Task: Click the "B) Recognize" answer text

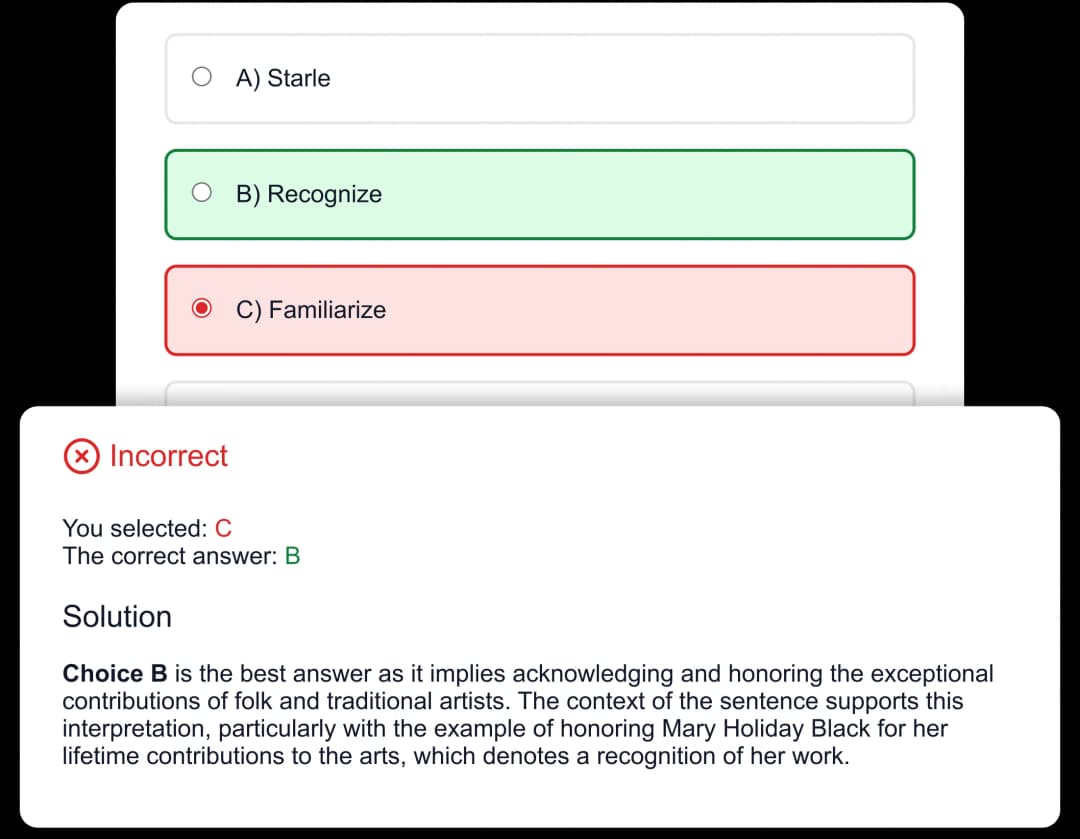Action: pos(309,194)
